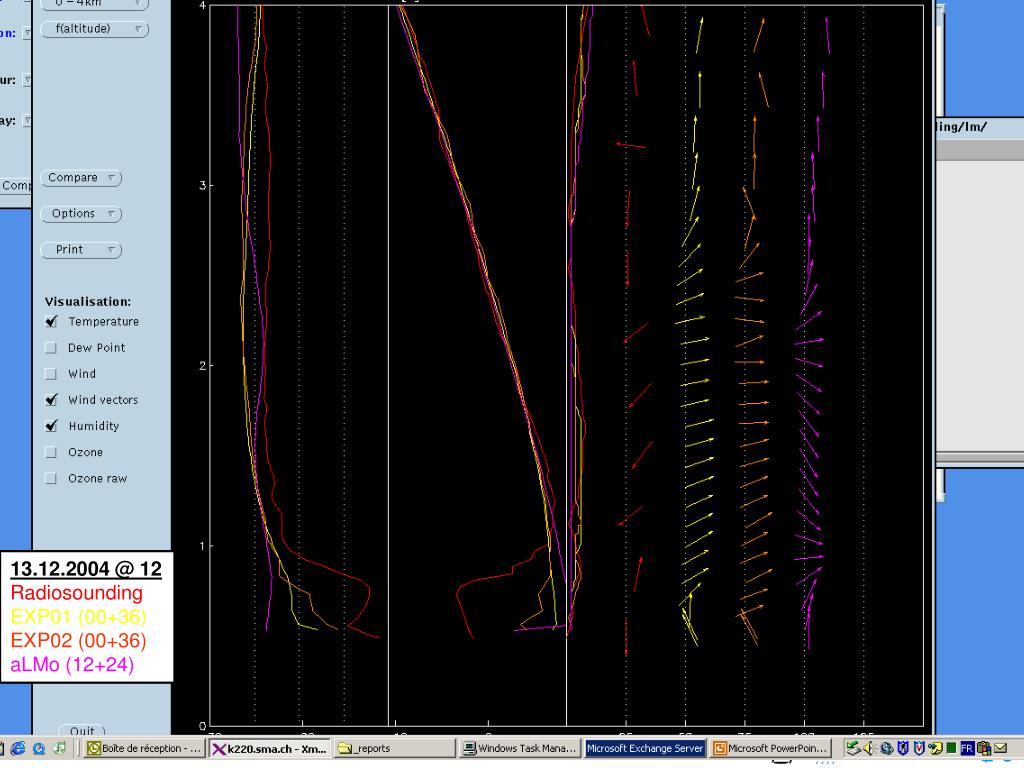Open the Print dropdown menu
Image resolution: width=1024 pixels, height=768 pixels.
(x=81, y=249)
